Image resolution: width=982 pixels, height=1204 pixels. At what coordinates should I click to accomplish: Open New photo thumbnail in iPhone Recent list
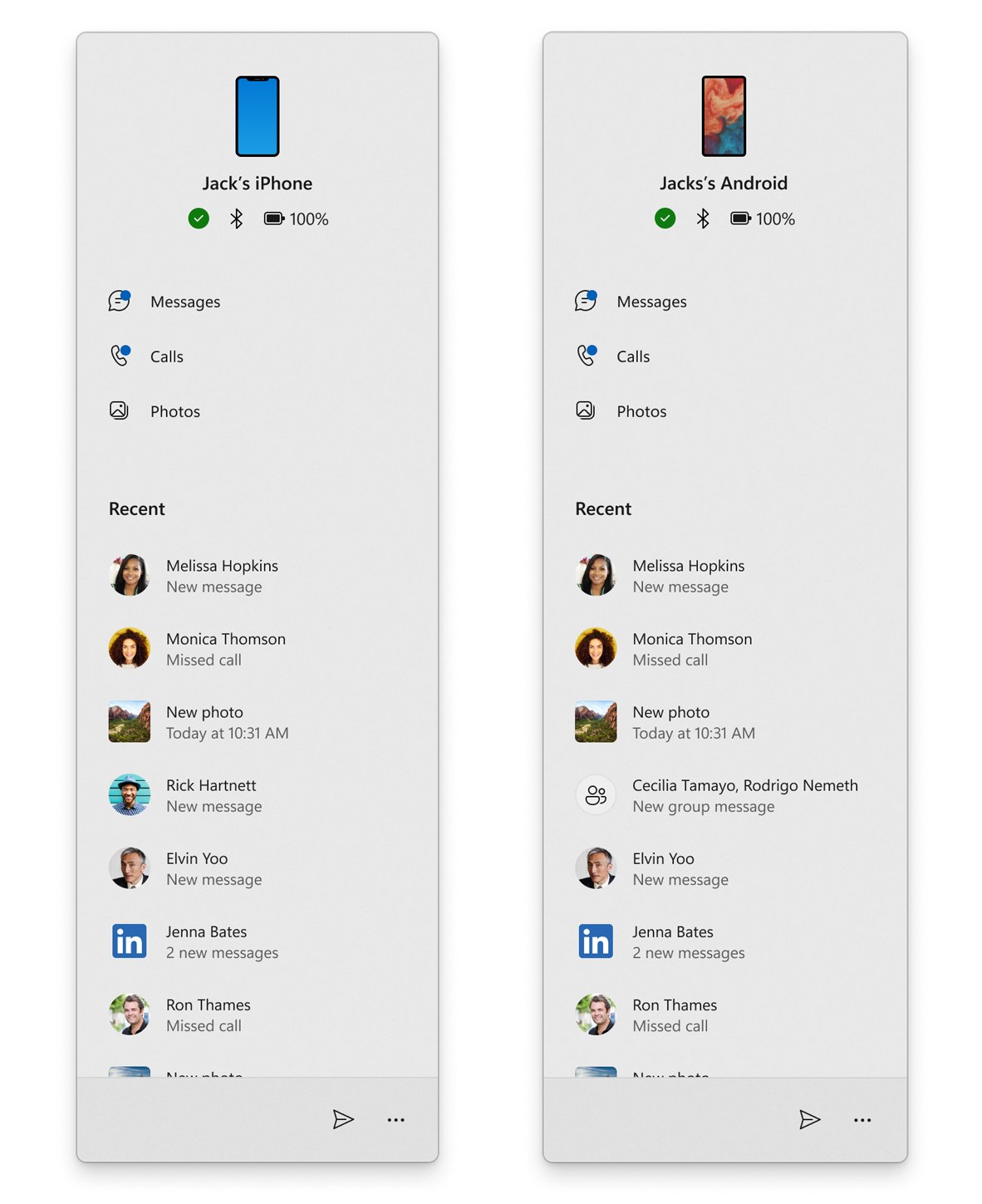pyautogui.click(x=130, y=722)
